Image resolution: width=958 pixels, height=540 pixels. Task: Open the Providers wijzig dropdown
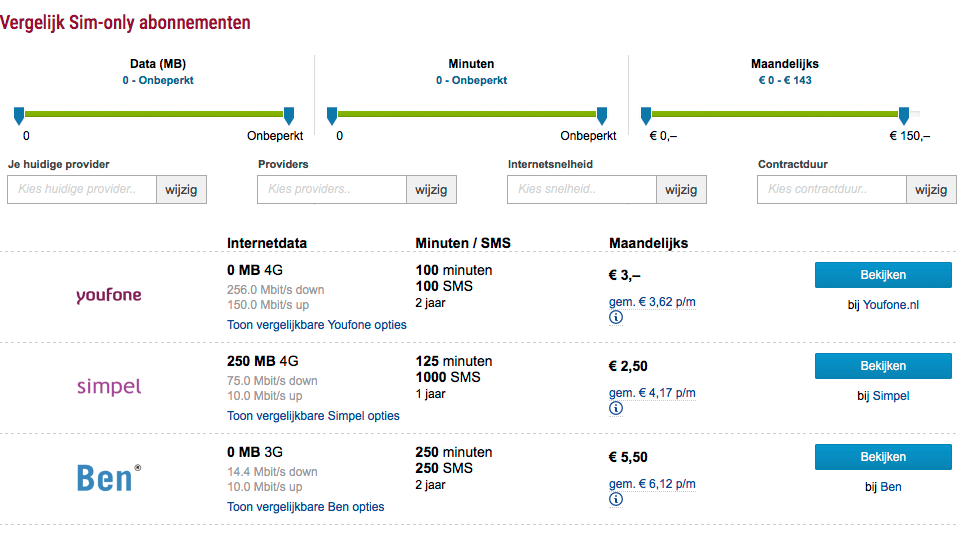(431, 189)
